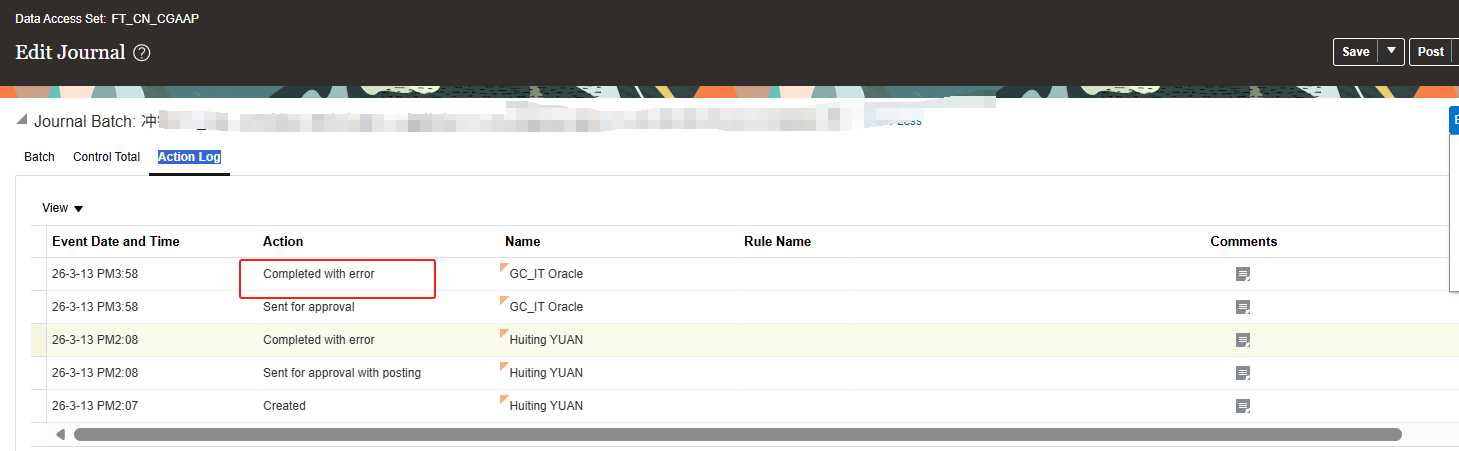The height and width of the screenshot is (451, 1459).
Task: Click the horizontal scrollbar left arrow
Action: 60,435
